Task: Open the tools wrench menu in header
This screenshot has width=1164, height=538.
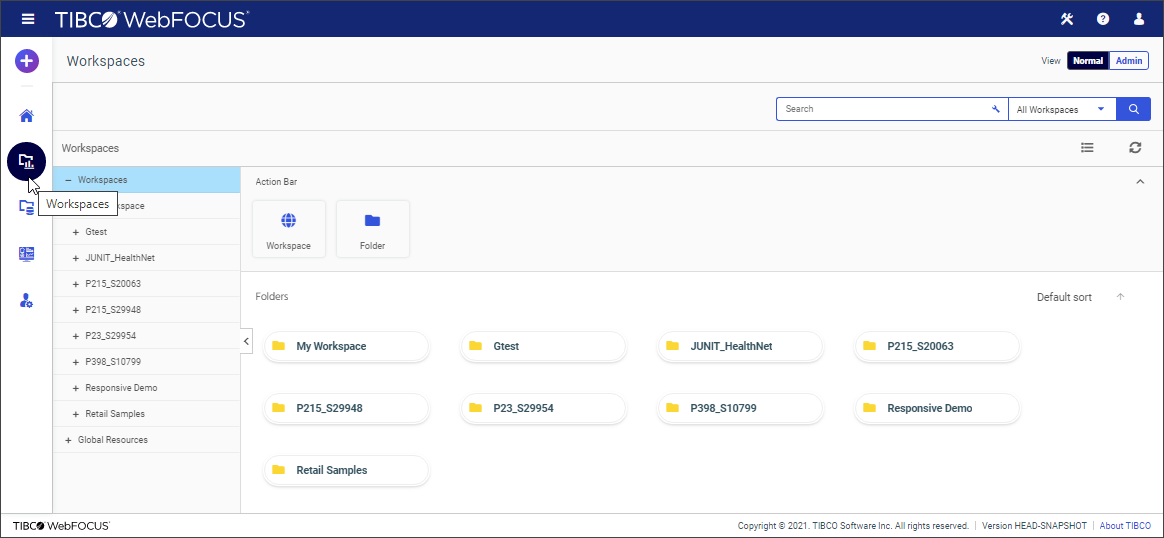Action: pos(1067,19)
